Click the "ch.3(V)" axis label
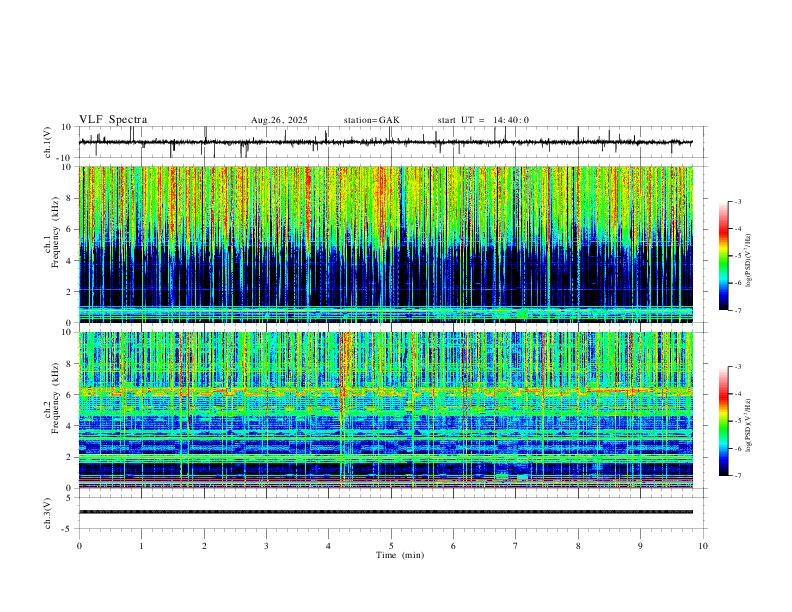792x612 pixels. click(48, 513)
